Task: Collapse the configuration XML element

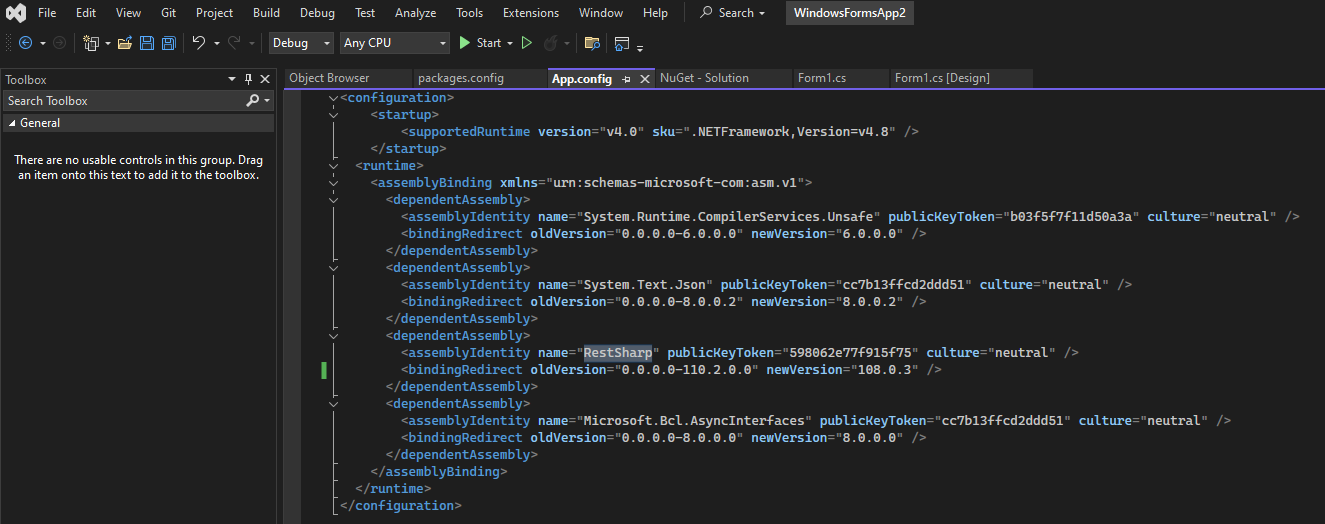Action: tap(333, 98)
